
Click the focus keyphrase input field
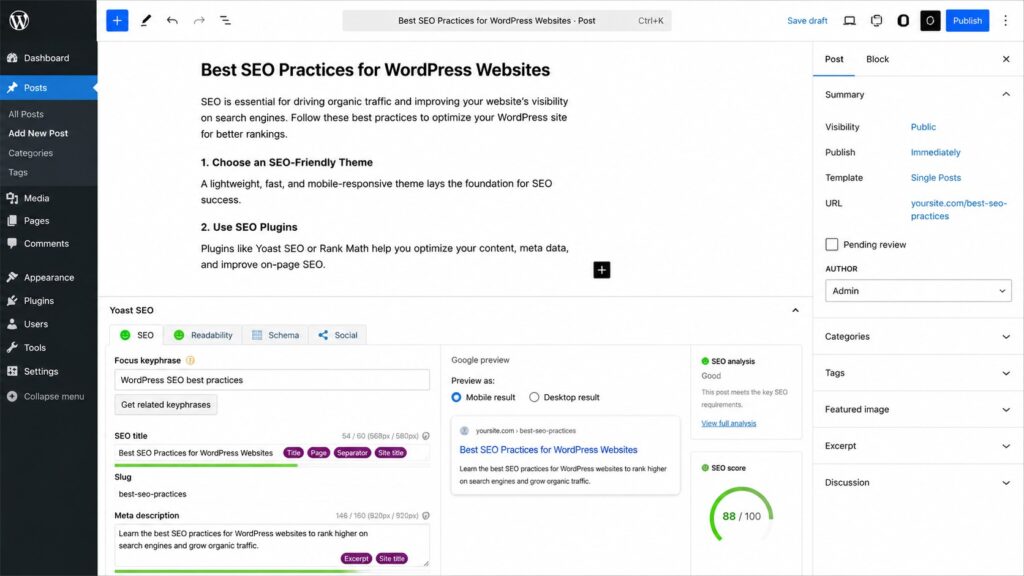coord(272,379)
